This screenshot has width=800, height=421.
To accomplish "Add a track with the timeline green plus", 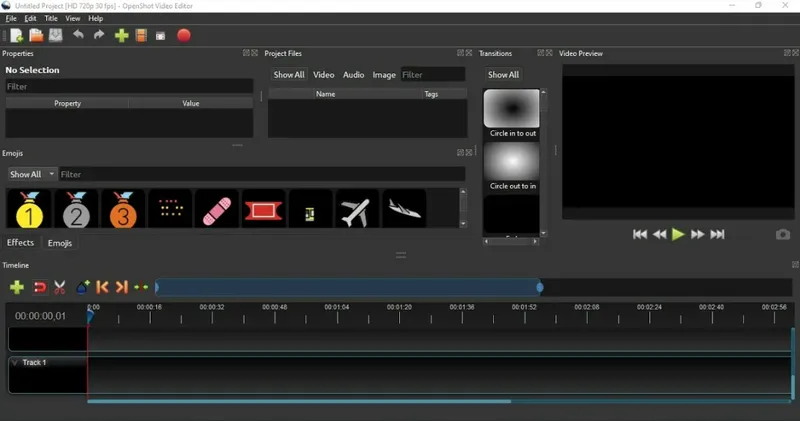I will click(17, 287).
